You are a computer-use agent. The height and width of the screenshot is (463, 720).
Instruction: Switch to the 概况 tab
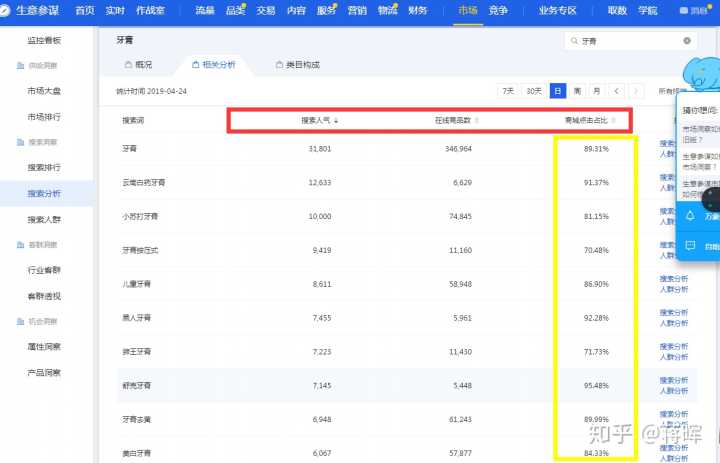(x=140, y=65)
